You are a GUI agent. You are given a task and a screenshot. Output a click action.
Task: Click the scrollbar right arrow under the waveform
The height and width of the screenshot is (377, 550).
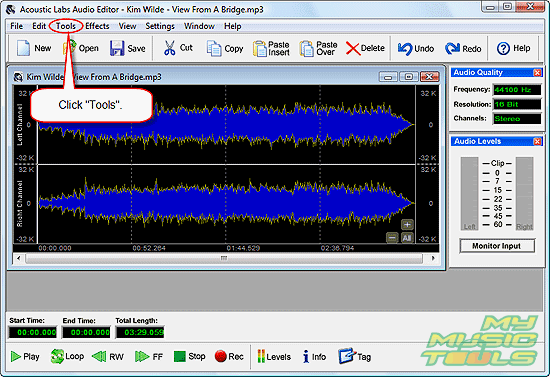click(x=433, y=258)
